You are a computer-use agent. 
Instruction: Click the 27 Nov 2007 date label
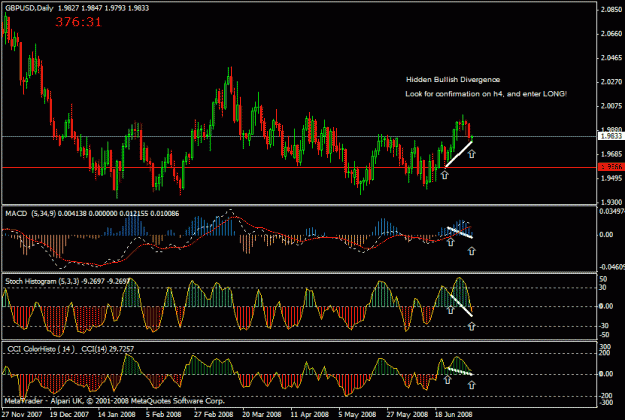click(22, 414)
